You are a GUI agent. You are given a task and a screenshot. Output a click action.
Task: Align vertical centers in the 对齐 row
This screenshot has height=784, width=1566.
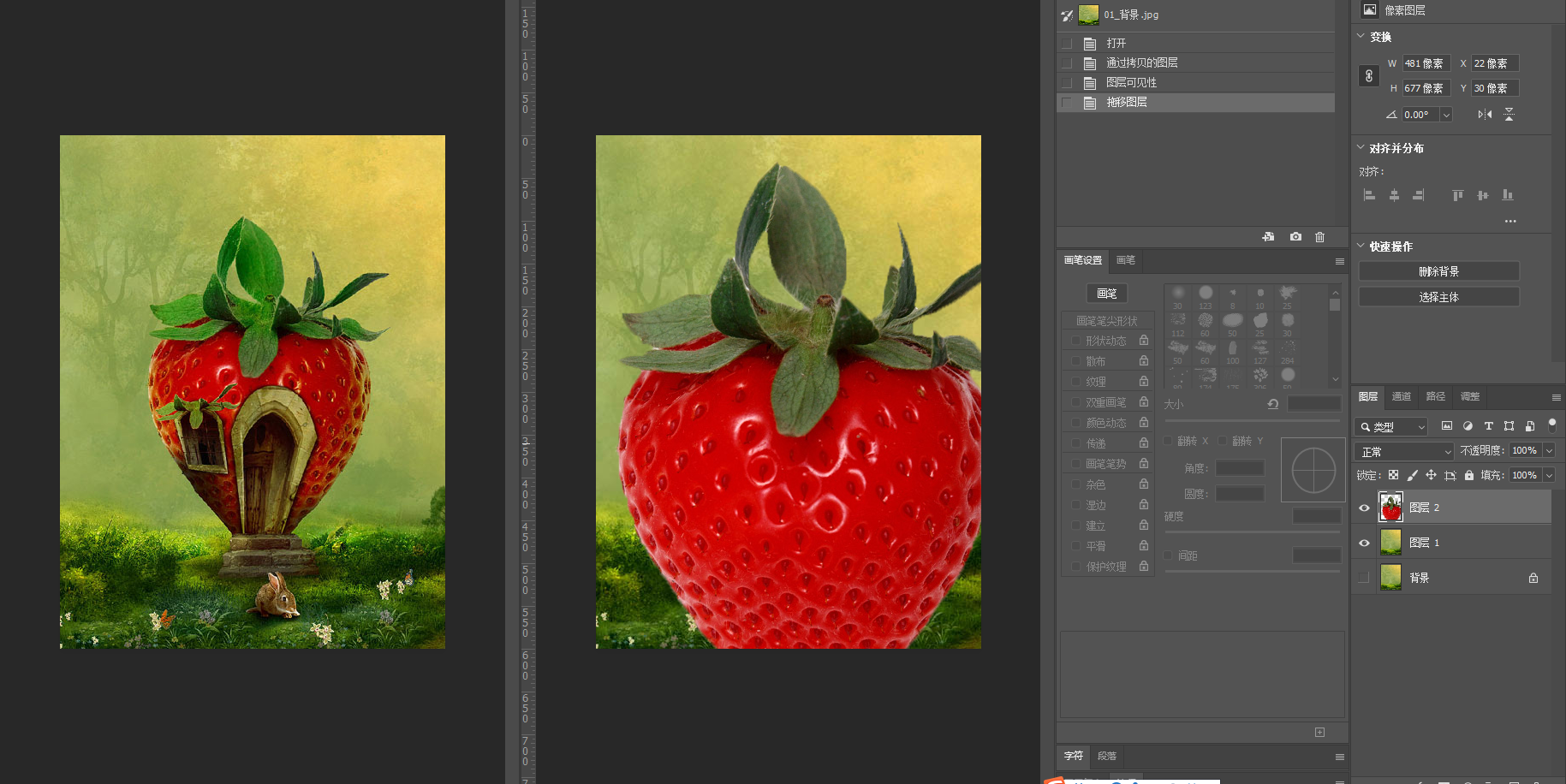(1482, 195)
